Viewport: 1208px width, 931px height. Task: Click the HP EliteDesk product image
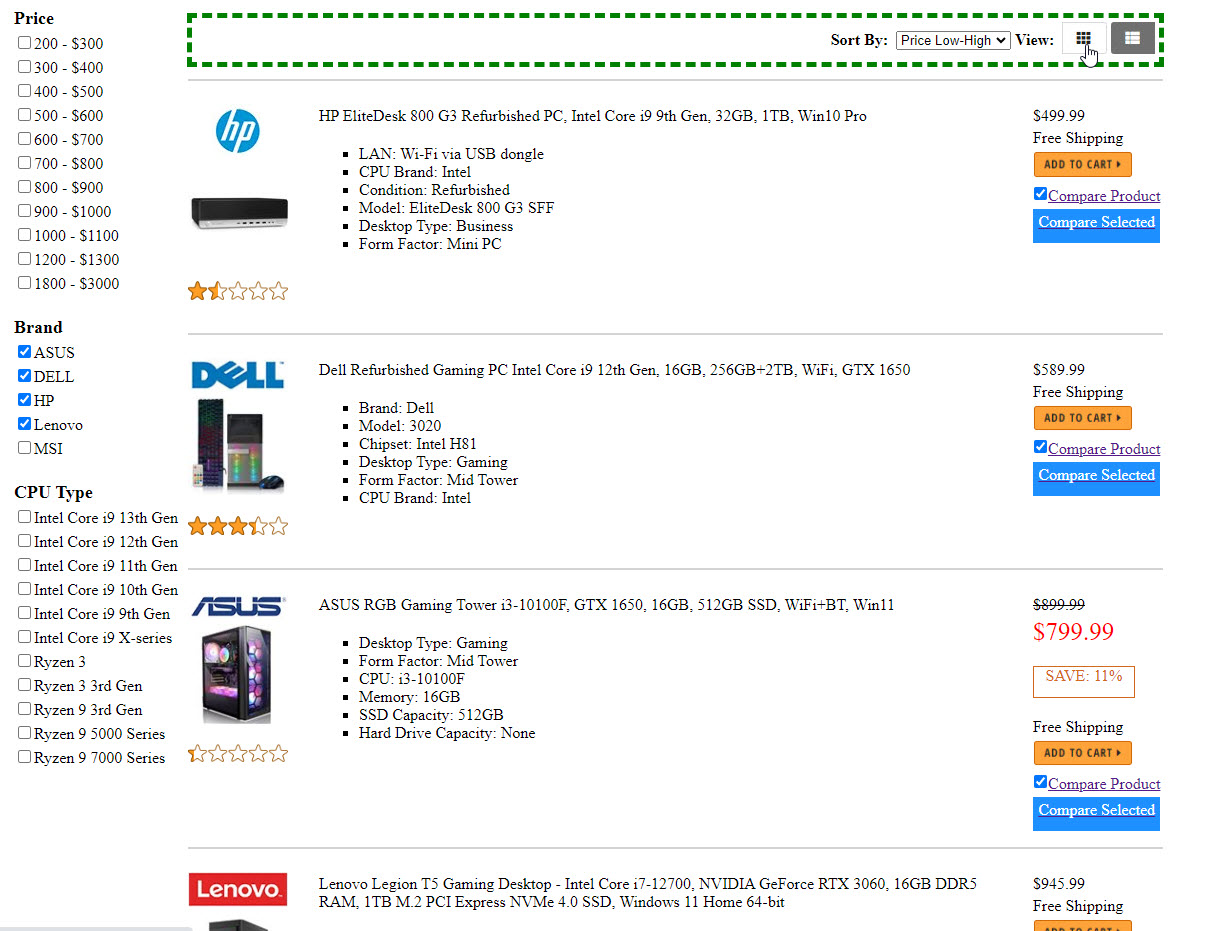point(238,212)
